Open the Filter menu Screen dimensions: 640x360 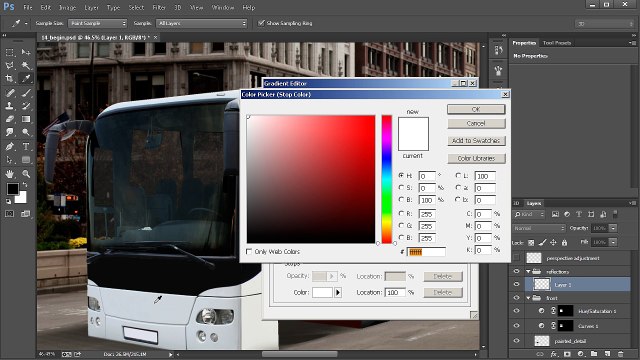(159, 7)
